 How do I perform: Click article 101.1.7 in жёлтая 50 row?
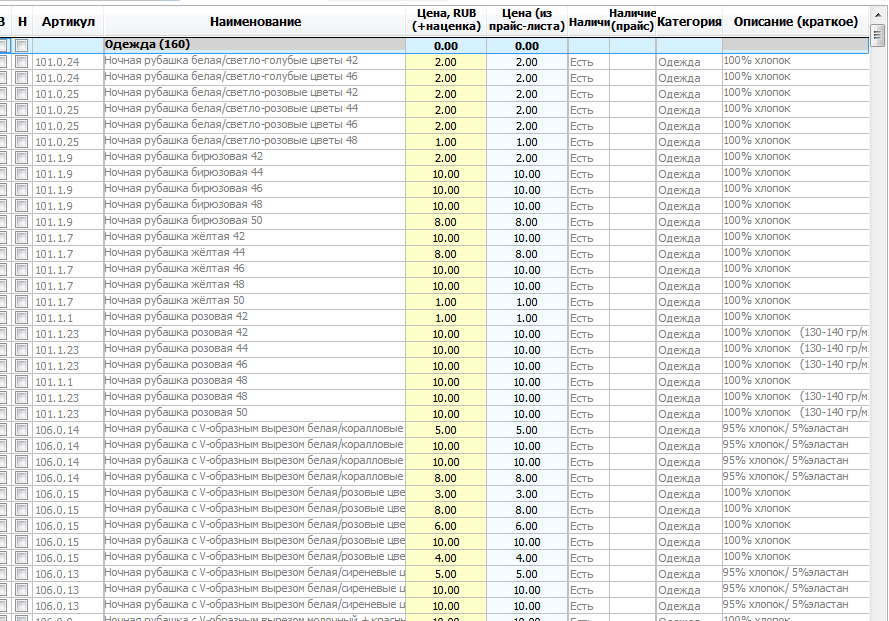point(54,302)
